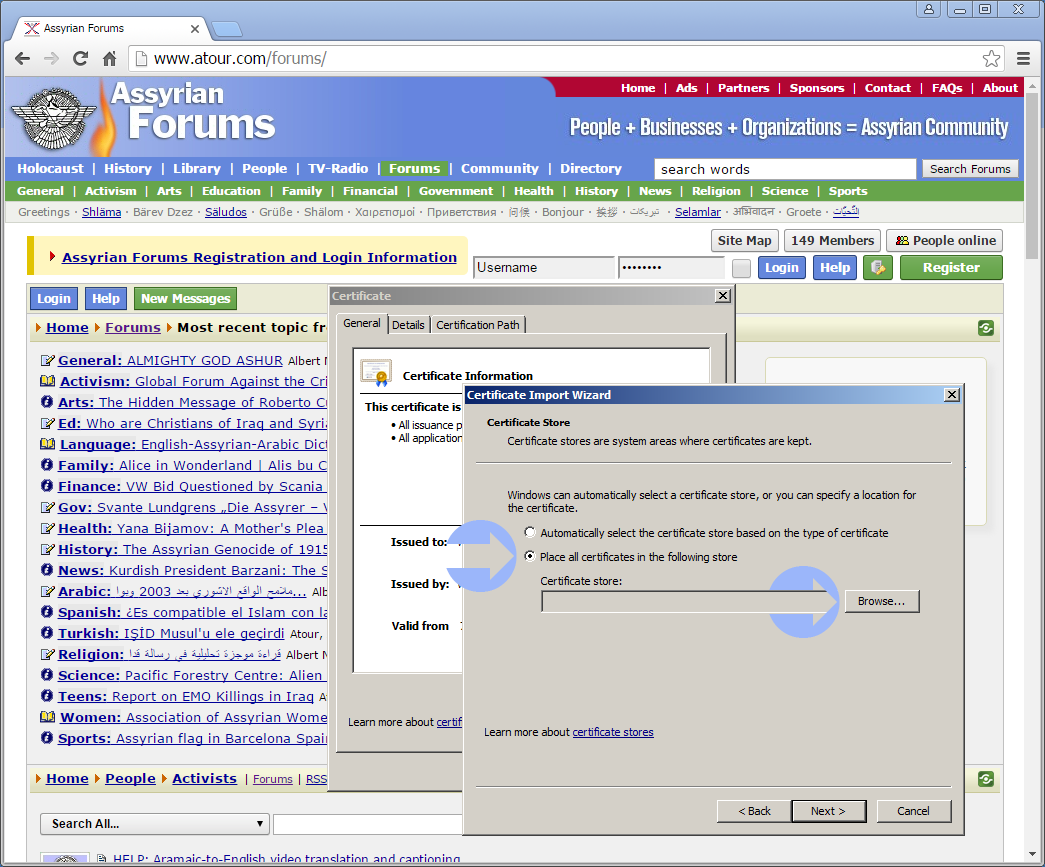
Task: Tick the remember-me checkbox next to password field
Action: pyautogui.click(x=741, y=268)
